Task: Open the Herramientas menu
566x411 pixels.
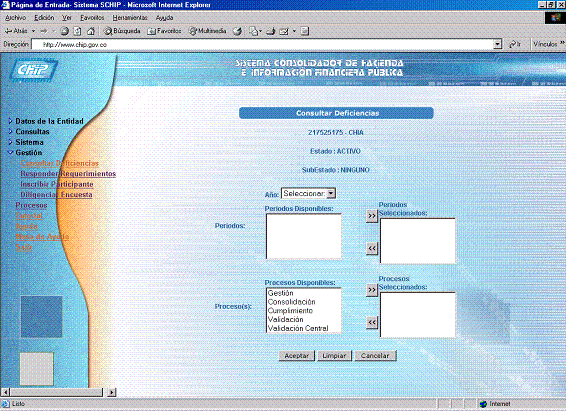Action: [x=130, y=18]
